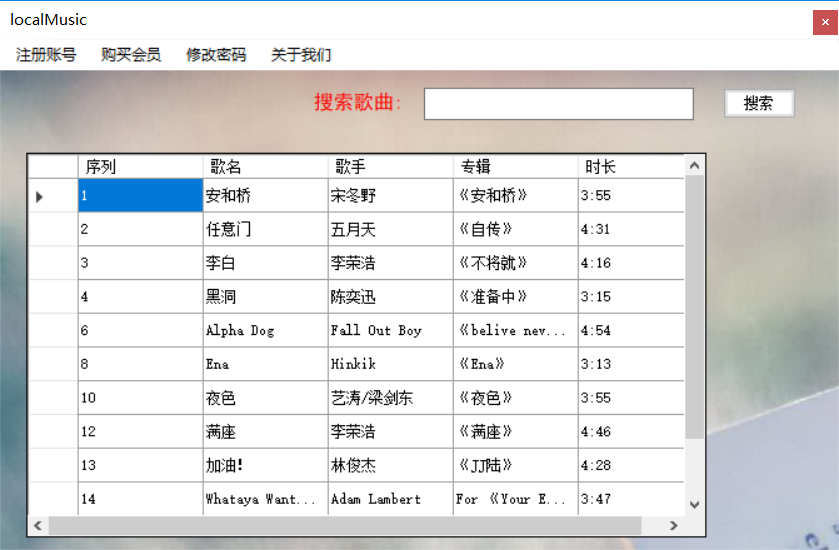Select the song 李白
The image size is (839, 550).
[x=266, y=263]
